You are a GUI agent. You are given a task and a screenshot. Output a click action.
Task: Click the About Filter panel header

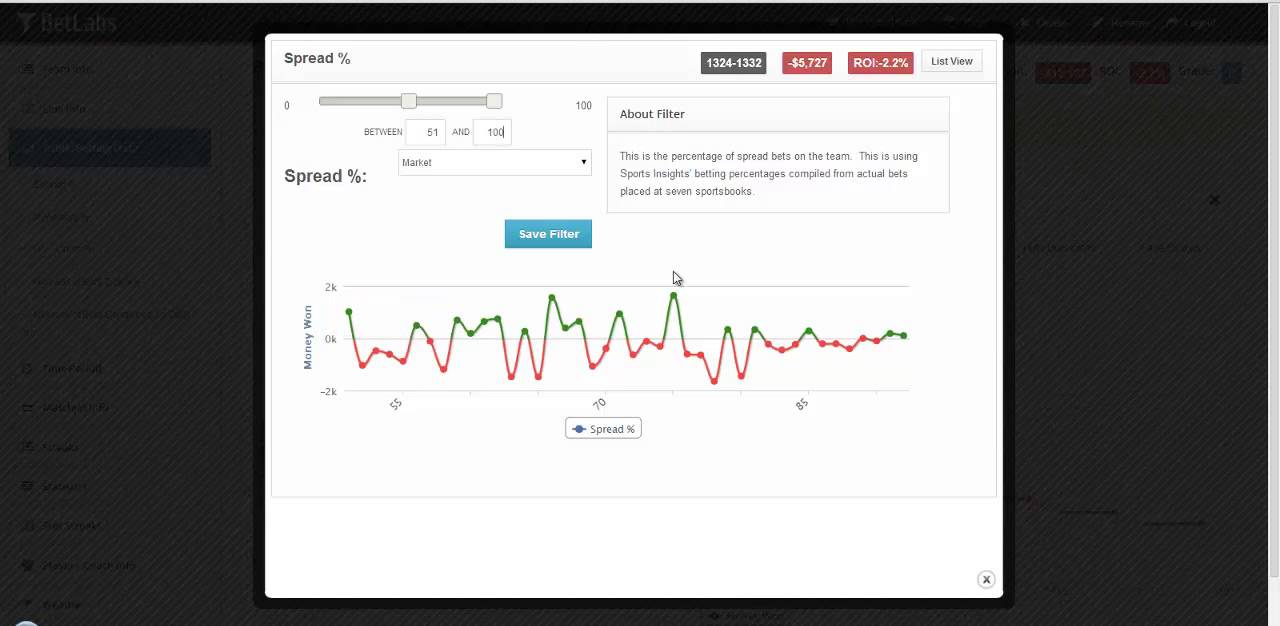point(777,114)
